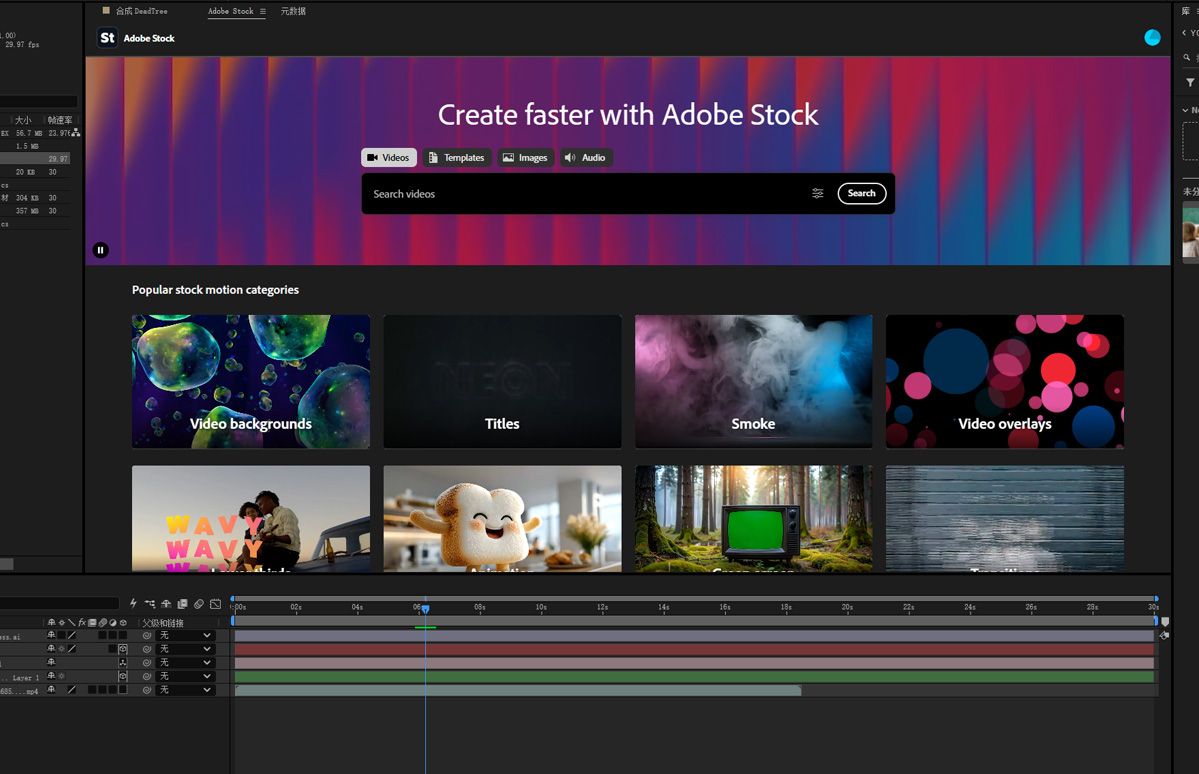Toggle 3D layer switch for ess.ai layer
The width and height of the screenshot is (1199, 774).
(x=123, y=636)
